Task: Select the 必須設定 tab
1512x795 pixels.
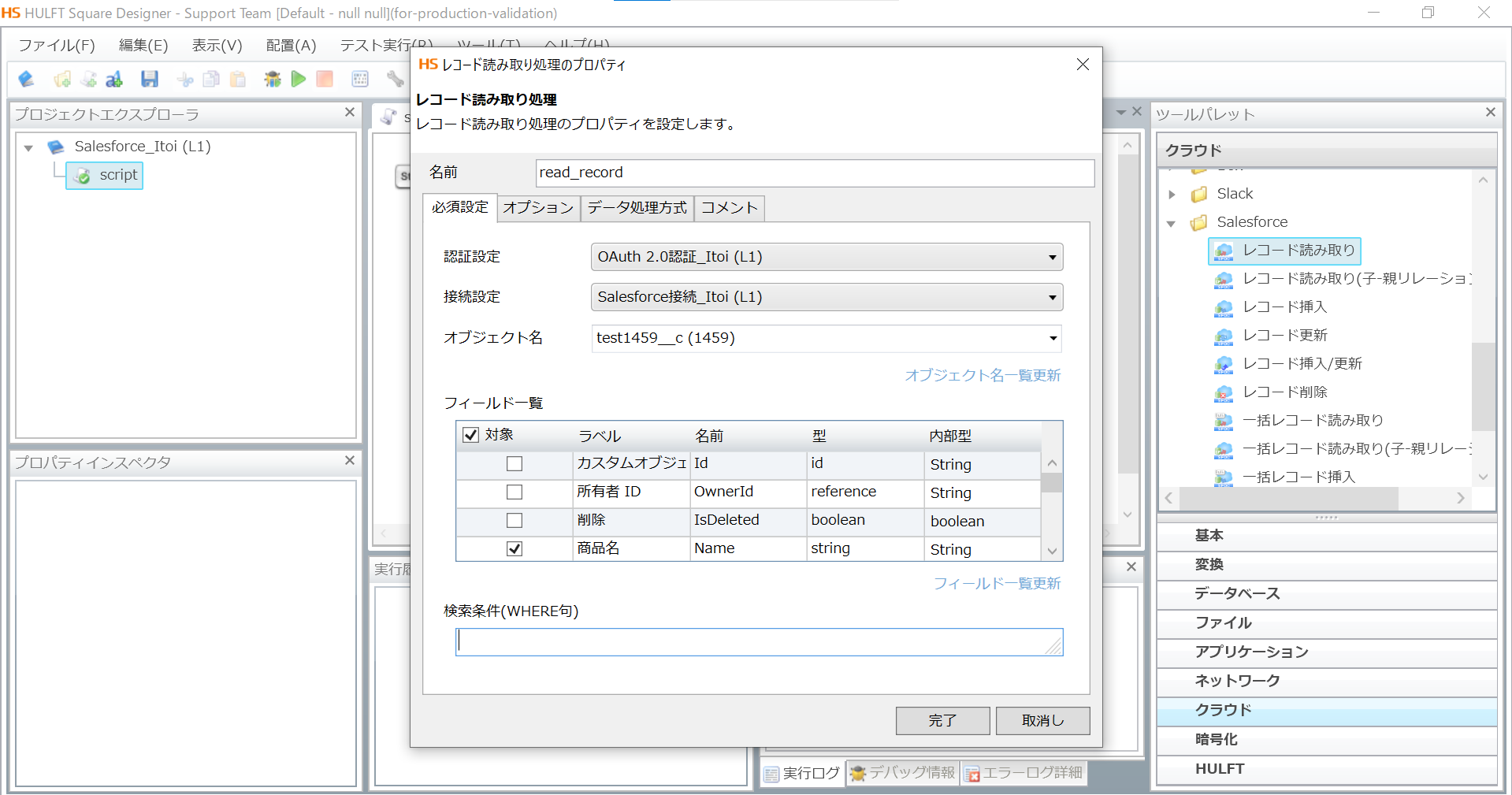Action: click(460, 207)
